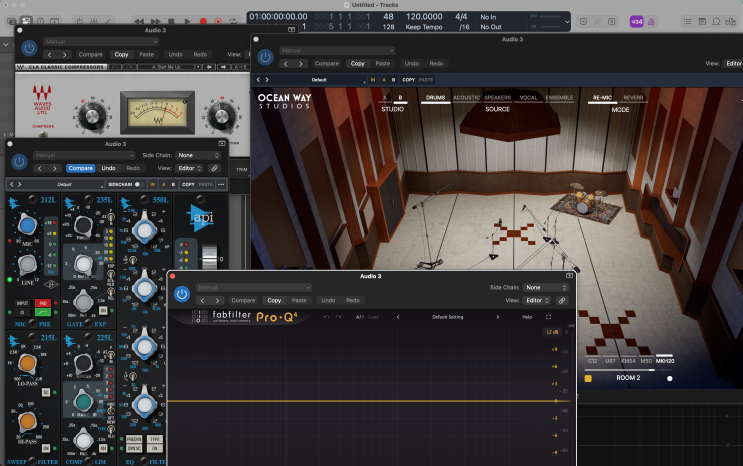This screenshot has width=743, height=466.
Task: Toggle full screen icon in FabFilter Pro-Q
Action: pyautogui.click(x=548, y=317)
